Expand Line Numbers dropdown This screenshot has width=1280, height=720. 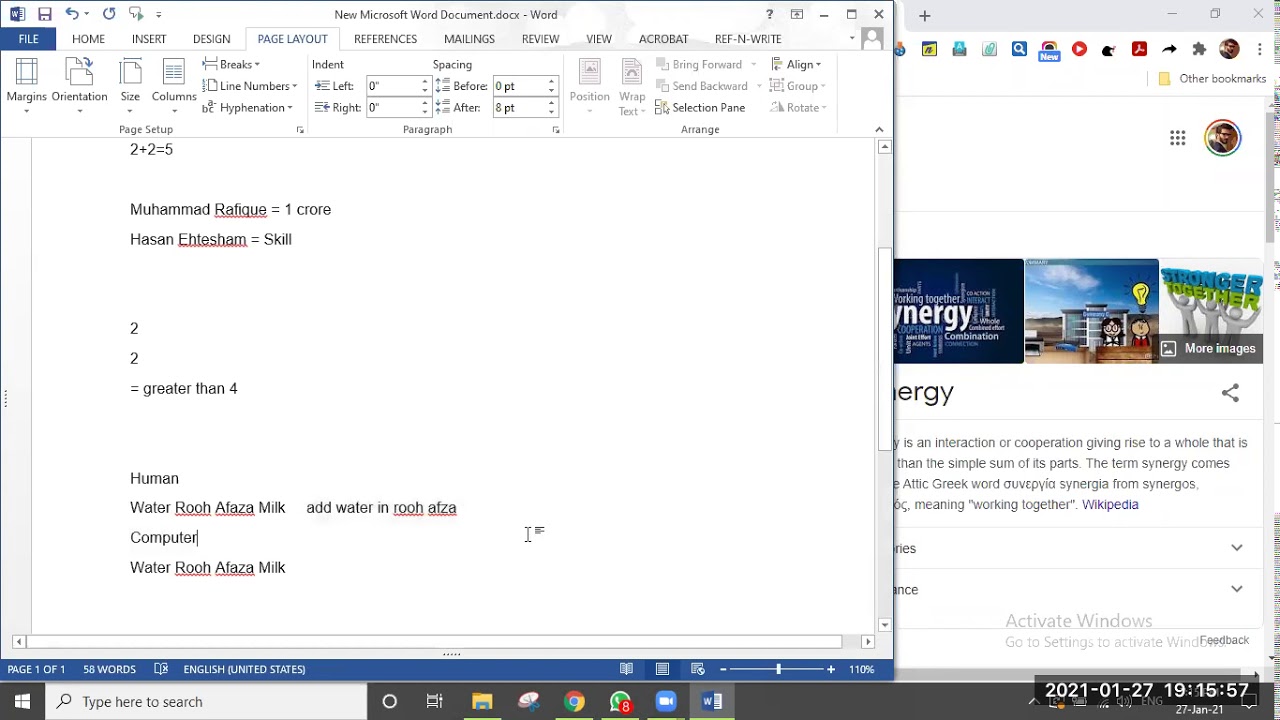(x=249, y=86)
